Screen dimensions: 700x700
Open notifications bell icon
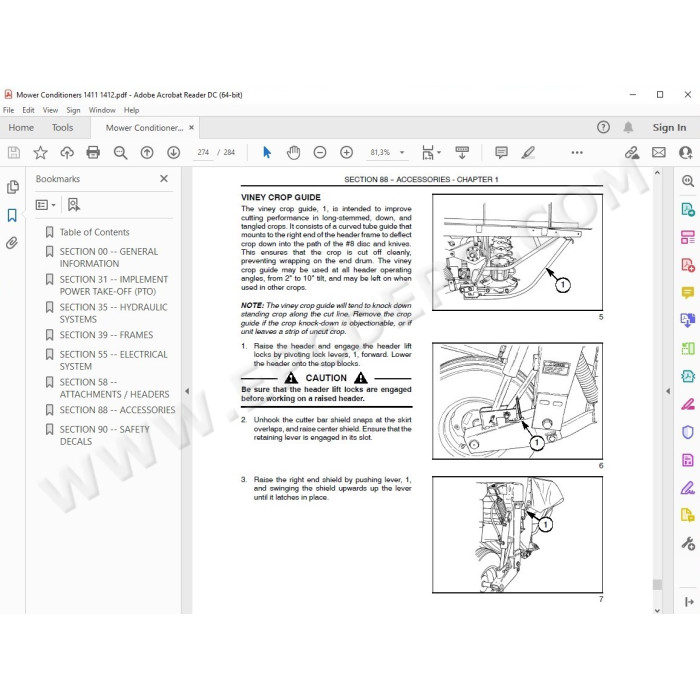(x=628, y=128)
